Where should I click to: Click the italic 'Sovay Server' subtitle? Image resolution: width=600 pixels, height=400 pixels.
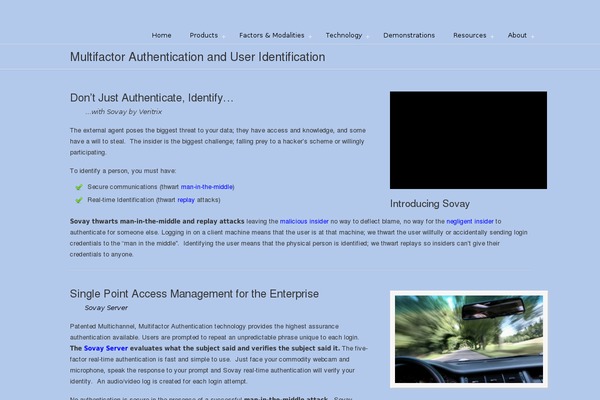coord(106,308)
